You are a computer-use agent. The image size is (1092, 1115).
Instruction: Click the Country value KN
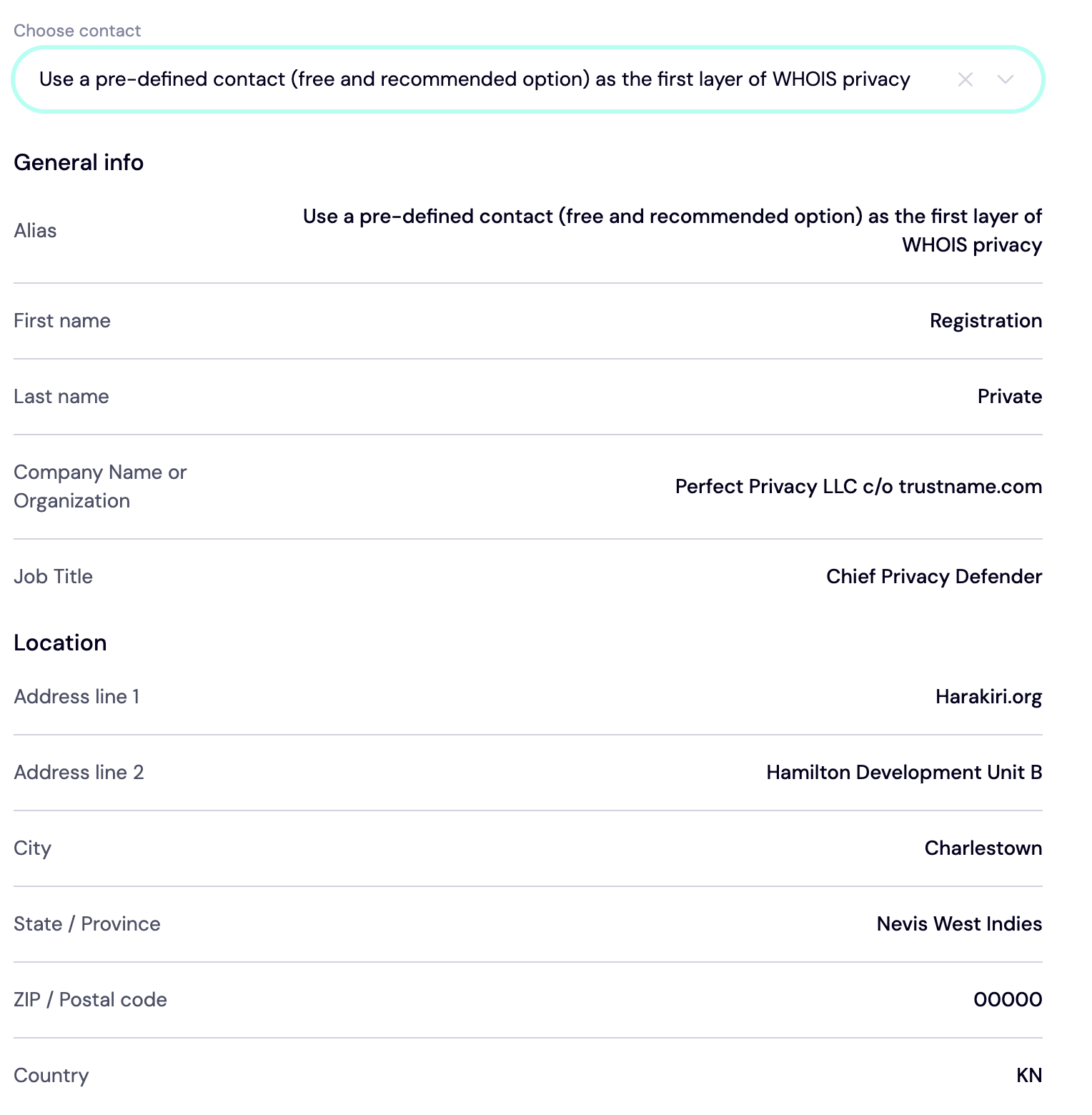pyautogui.click(x=1028, y=1076)
